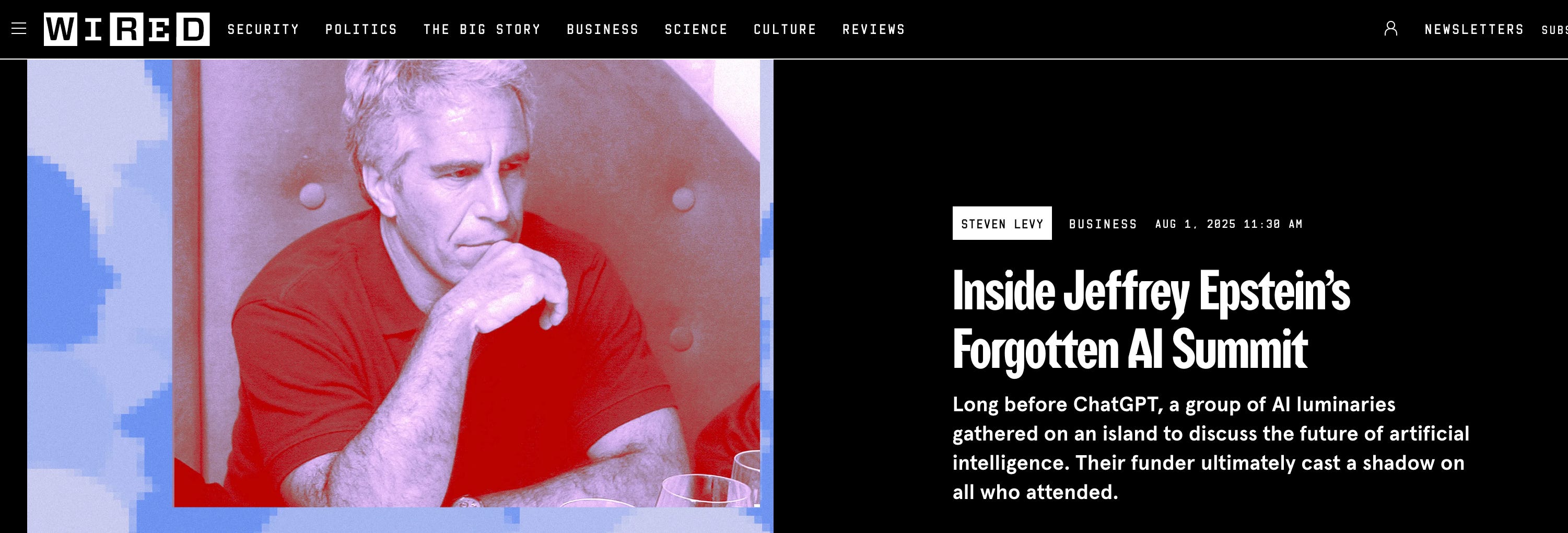Click the Forgotten AI Summit headline
The image size is (1568, 533).
(1151, 320)
